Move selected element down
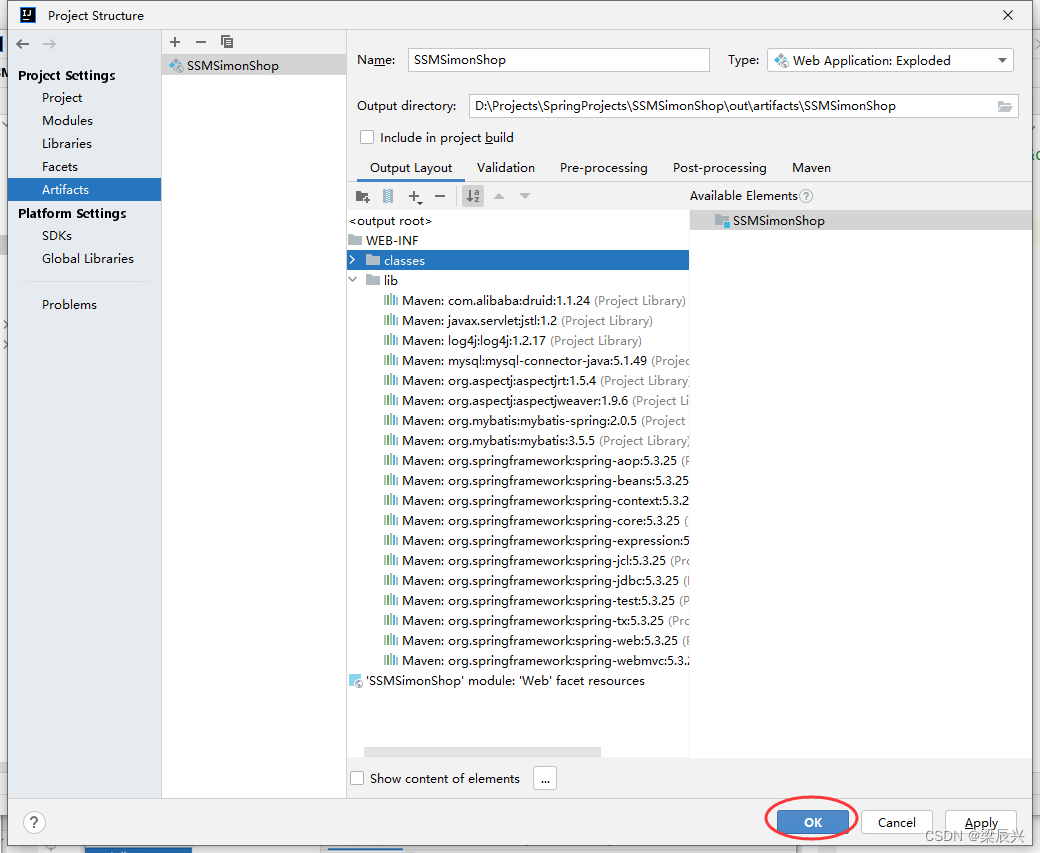This screenshot has width=1040, height=853. coord(525,196)
